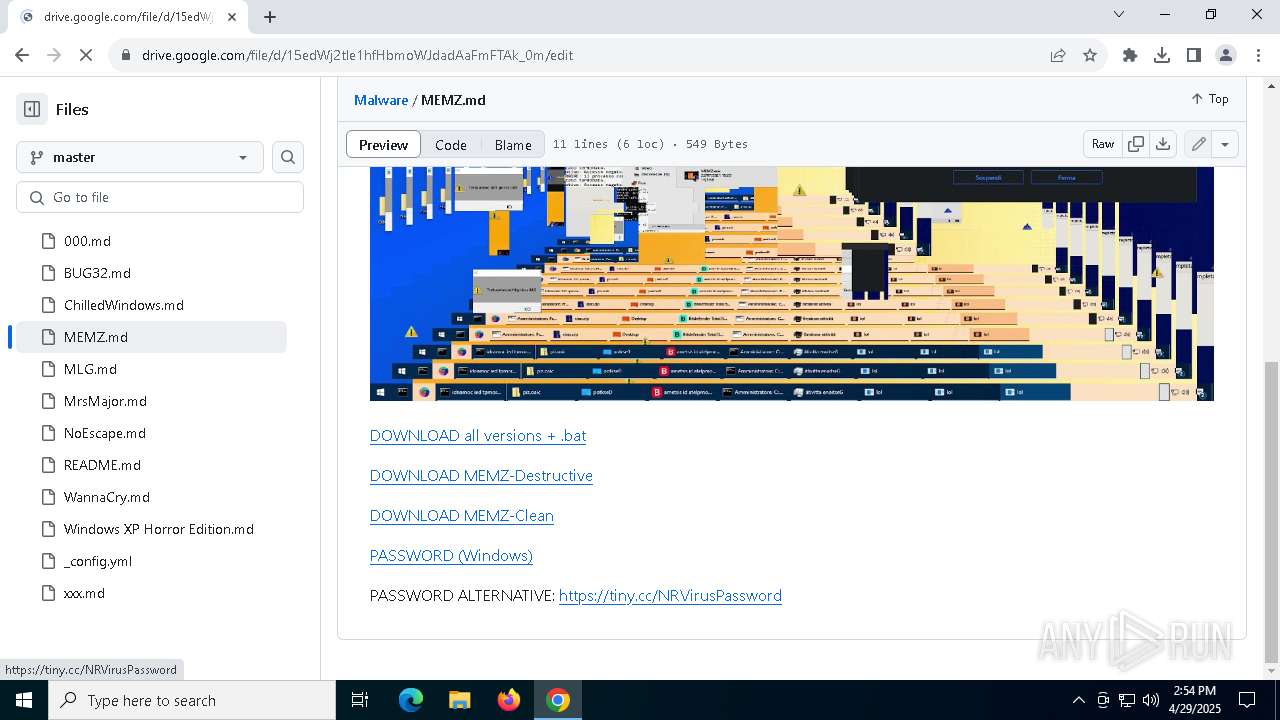Launch Firefox from taskbar
This screenshot has width=1280, height=720.
pos(509,700)
